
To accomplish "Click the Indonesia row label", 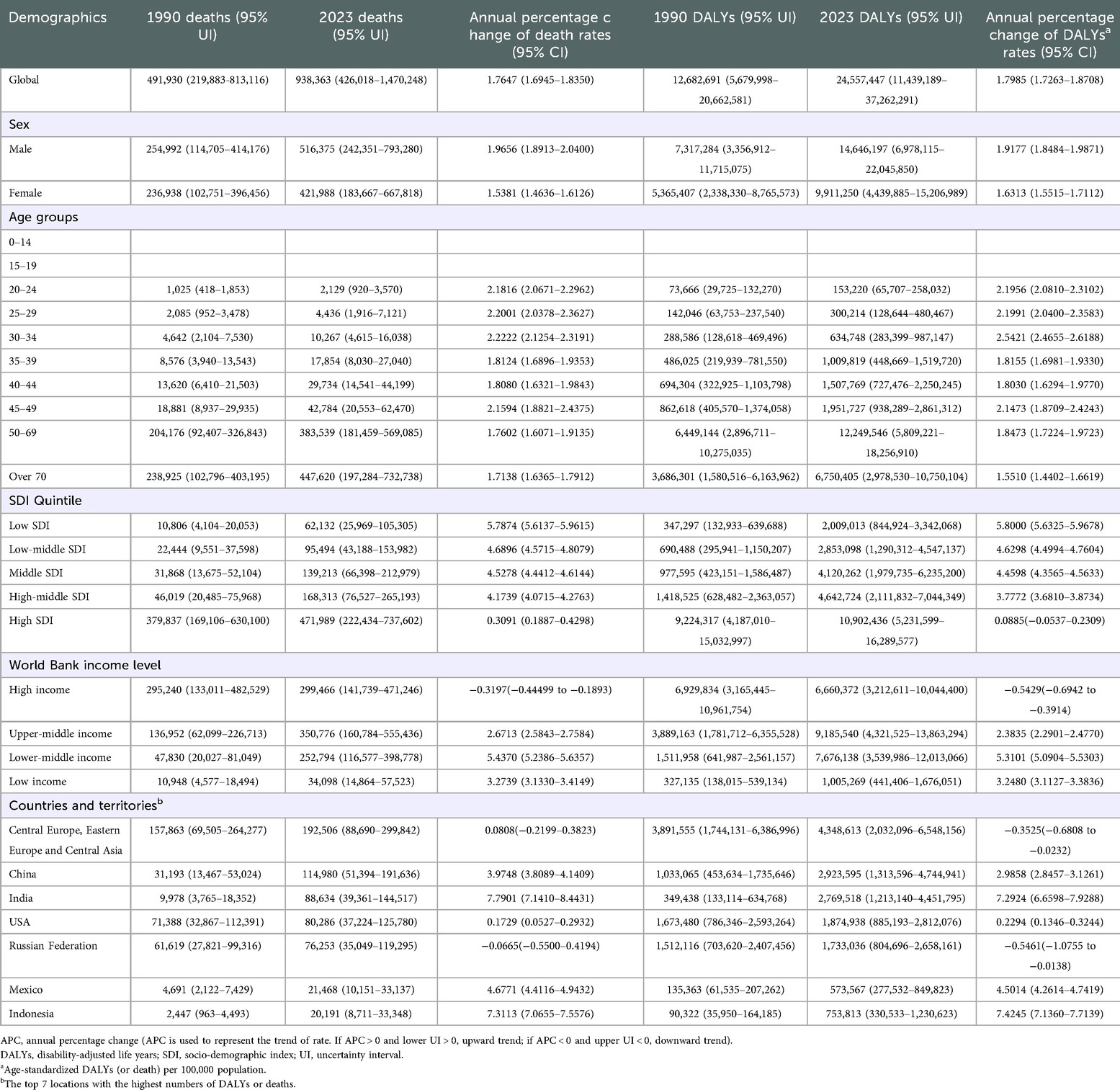I will pyautogui.click(x=31, y=1014).
